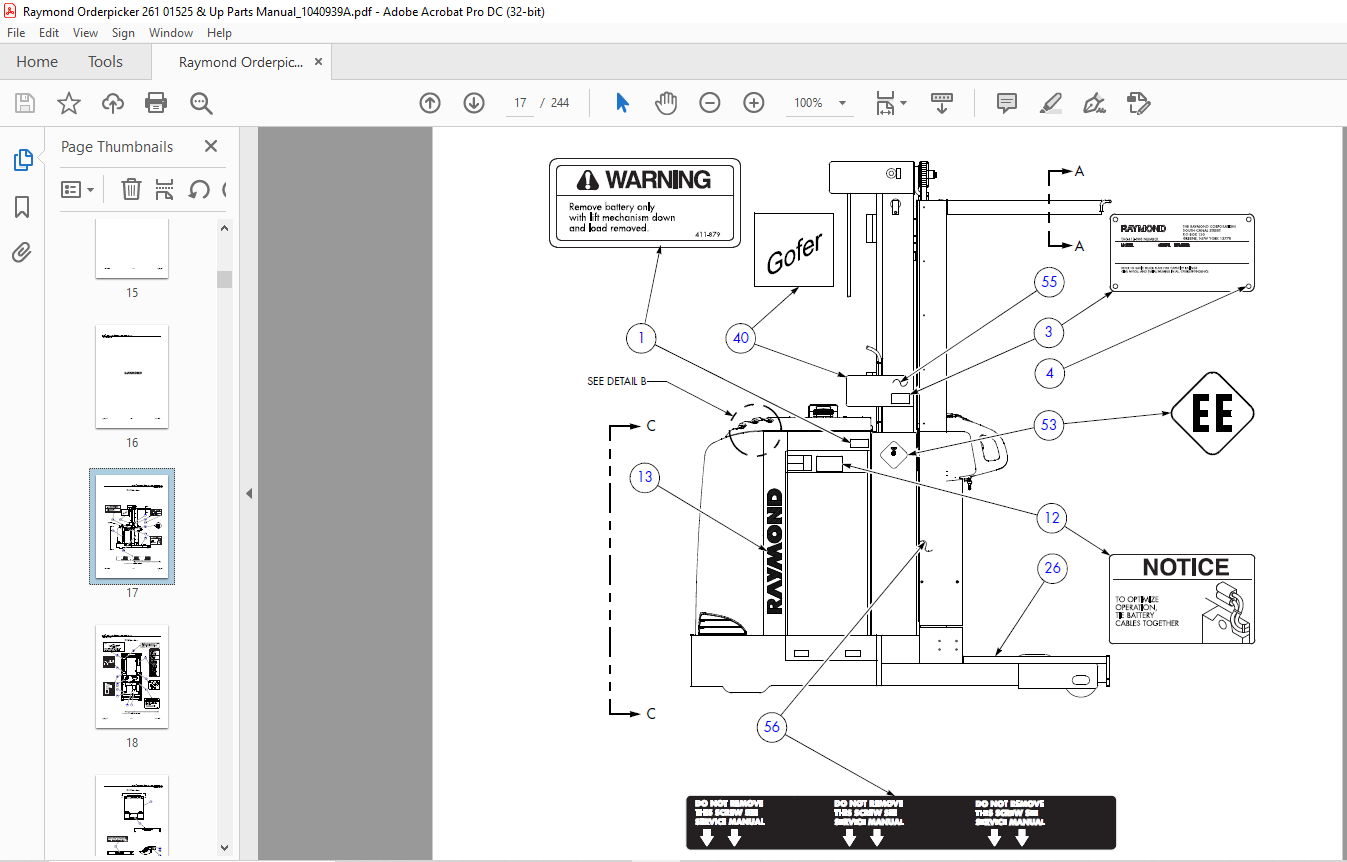Zoom in with the plus icon
Screen dimensions: 1347x862
pos(754,103)
